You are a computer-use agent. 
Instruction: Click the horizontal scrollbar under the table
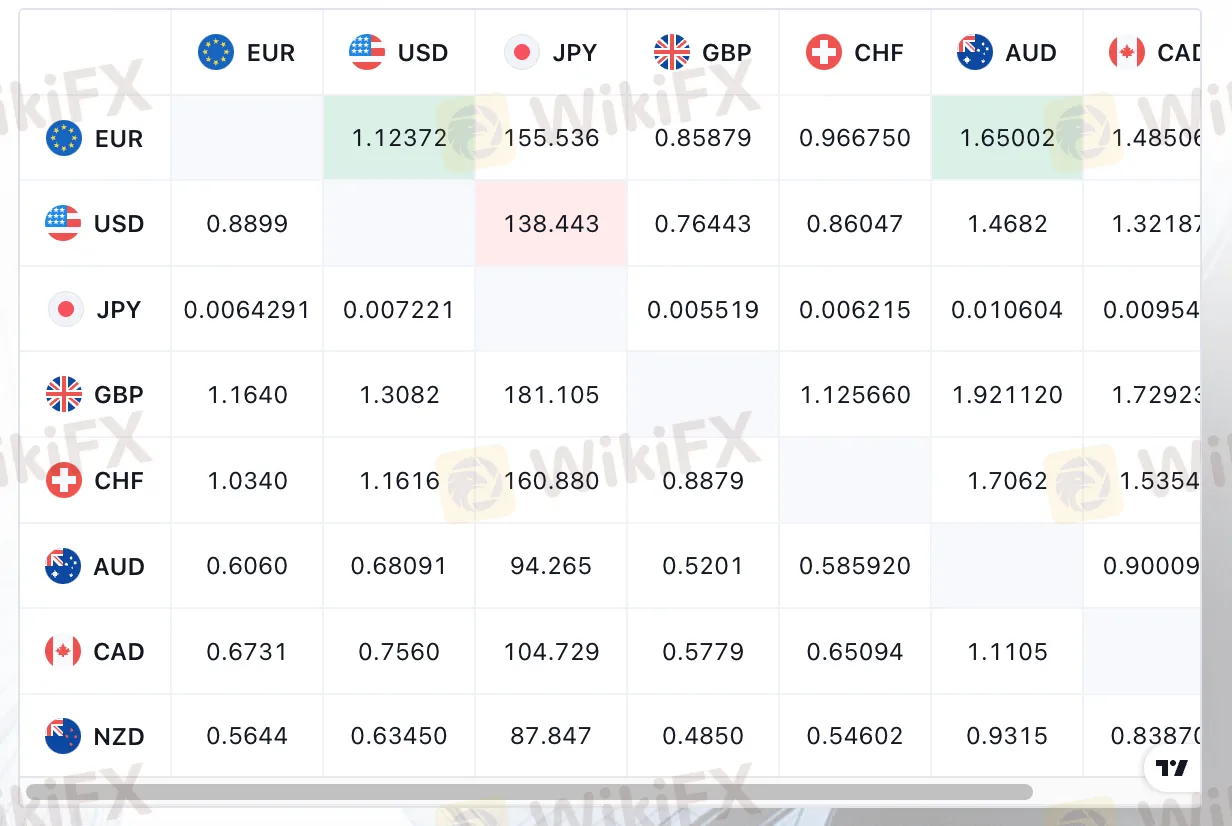click(x=529, y=792)
